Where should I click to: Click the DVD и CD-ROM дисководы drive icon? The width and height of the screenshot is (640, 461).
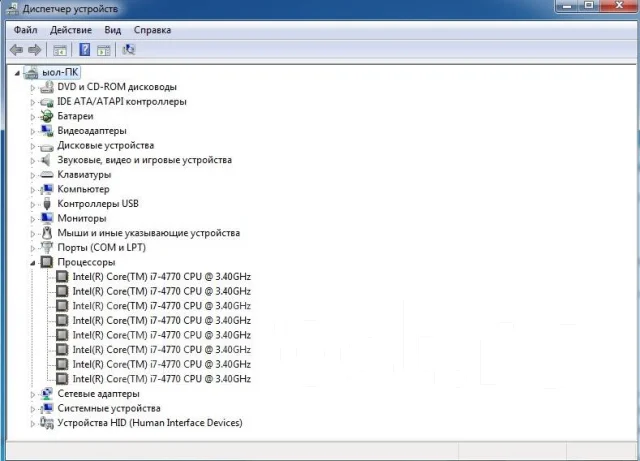[x=47, y=87]
